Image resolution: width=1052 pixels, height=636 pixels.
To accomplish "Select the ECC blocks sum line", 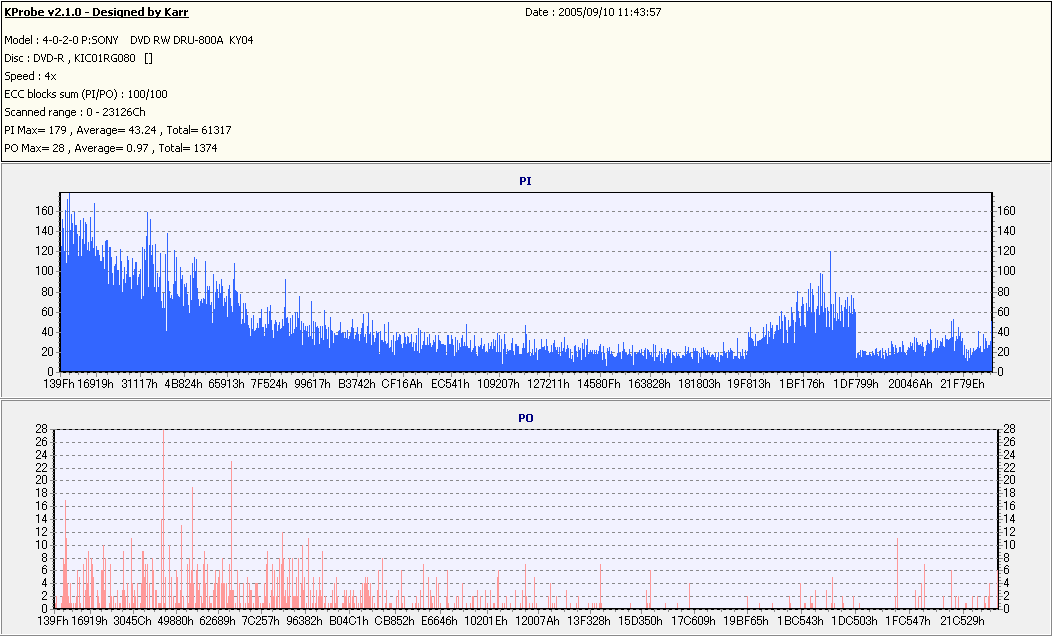I will click(x=86, y=94).
